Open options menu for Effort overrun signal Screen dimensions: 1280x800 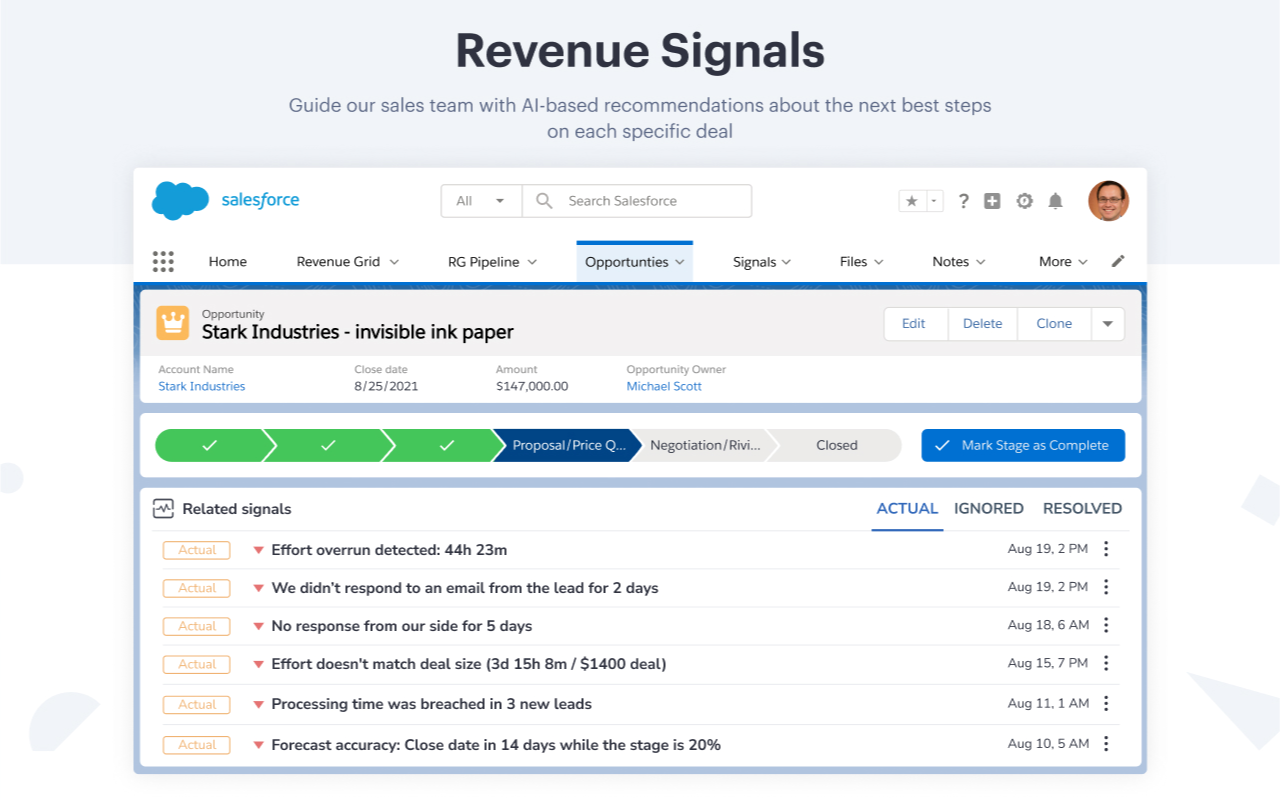point(1106,549)
